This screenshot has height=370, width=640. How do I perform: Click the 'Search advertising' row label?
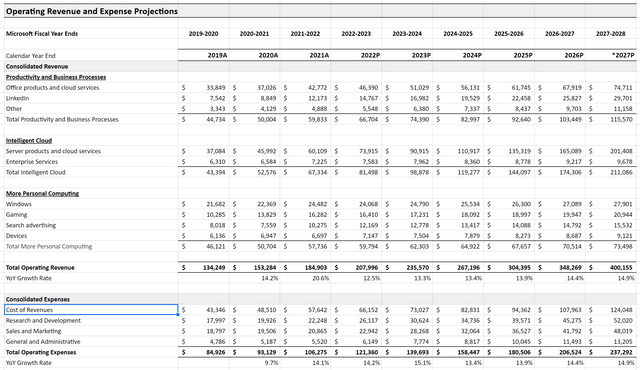(31, 226)
